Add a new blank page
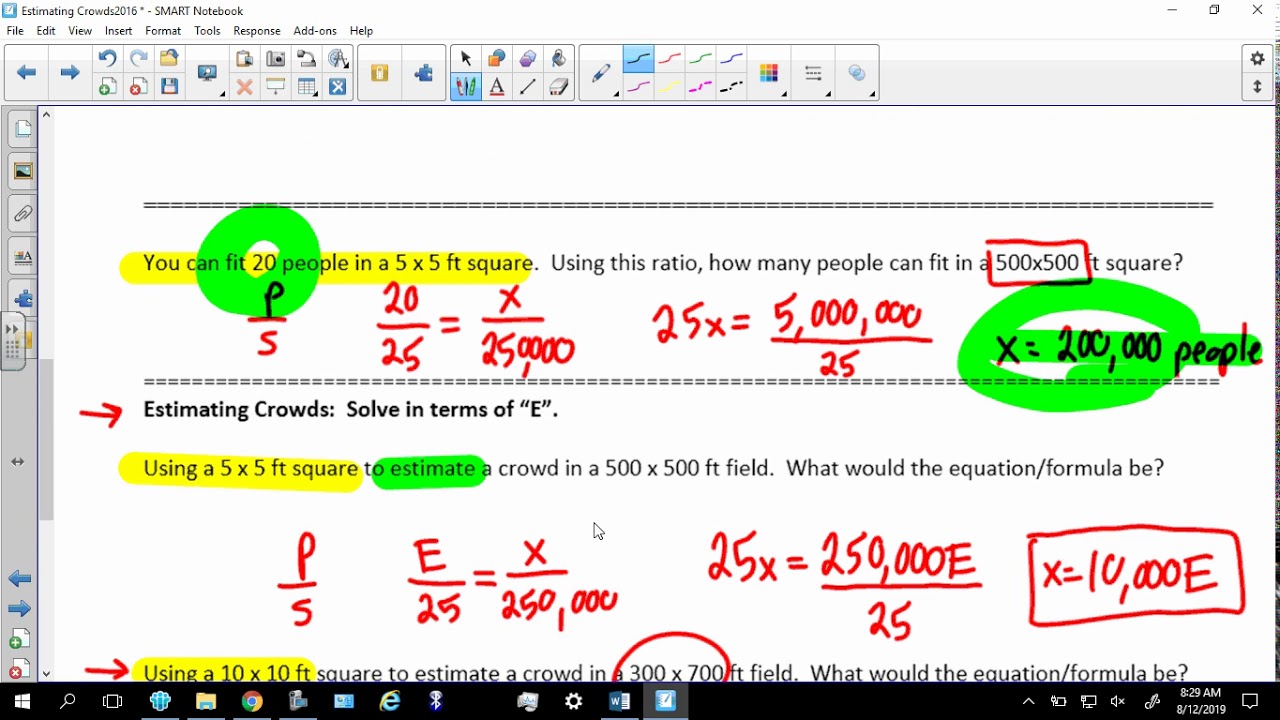 (x=107, y=87)
